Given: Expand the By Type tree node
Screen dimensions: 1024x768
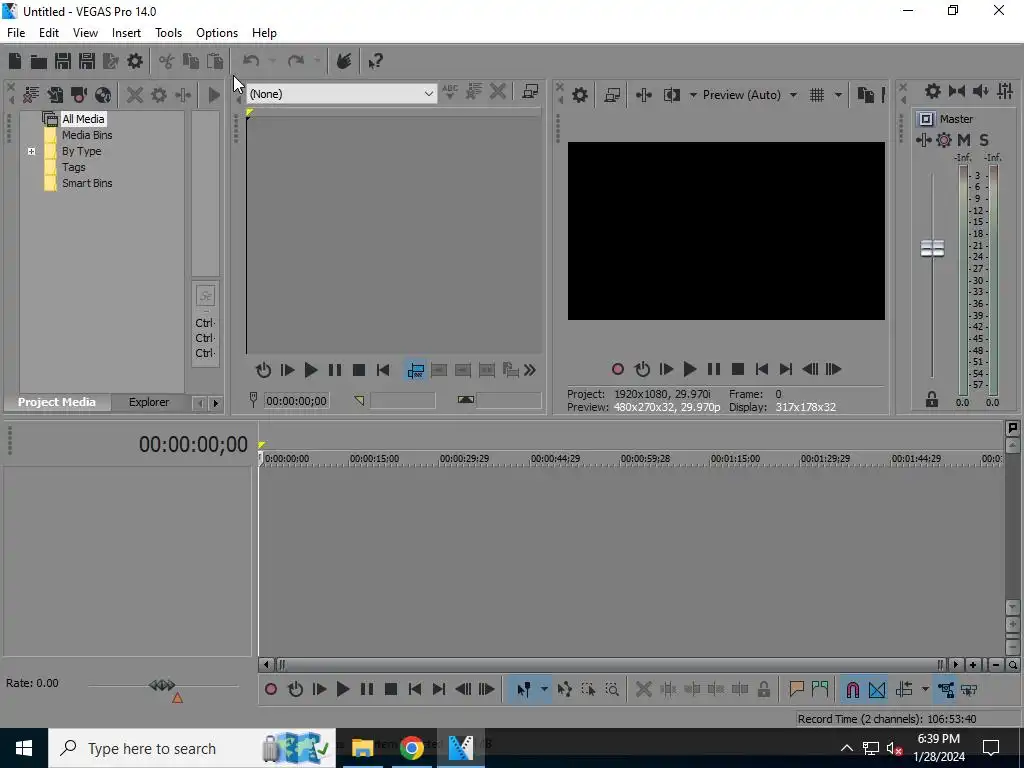Looking at the screenshot, I should (31, 152).
